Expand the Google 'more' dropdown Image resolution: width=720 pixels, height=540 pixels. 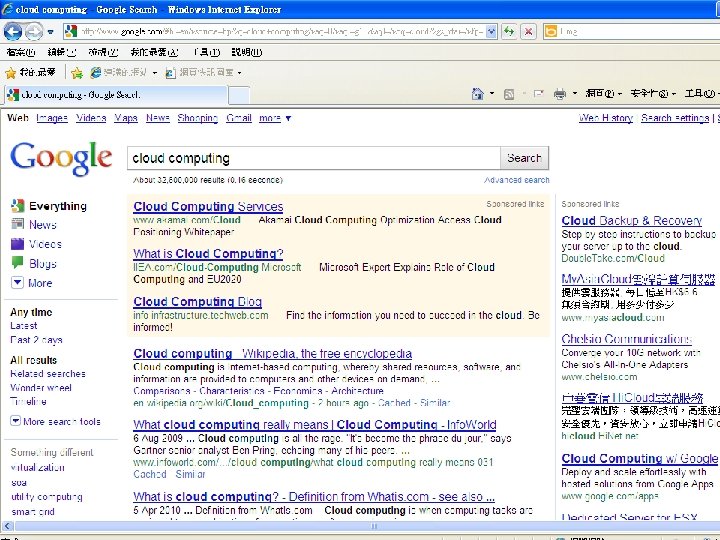click(x=275, y=118)
